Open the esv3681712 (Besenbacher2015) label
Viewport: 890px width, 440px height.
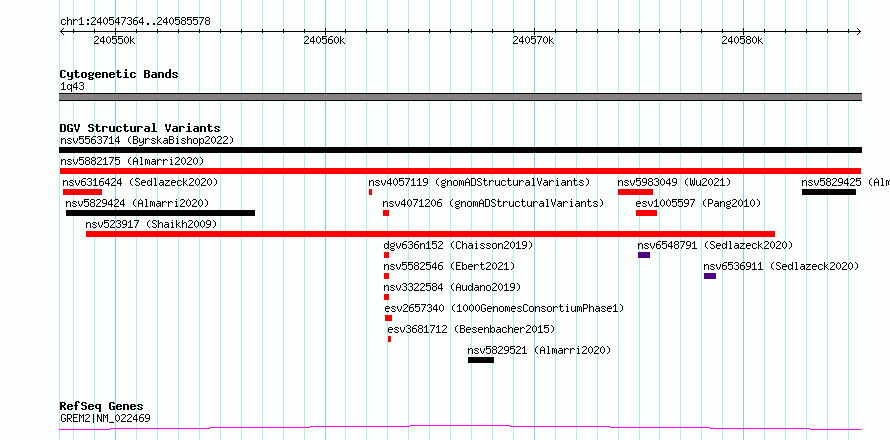pos(471,329)
